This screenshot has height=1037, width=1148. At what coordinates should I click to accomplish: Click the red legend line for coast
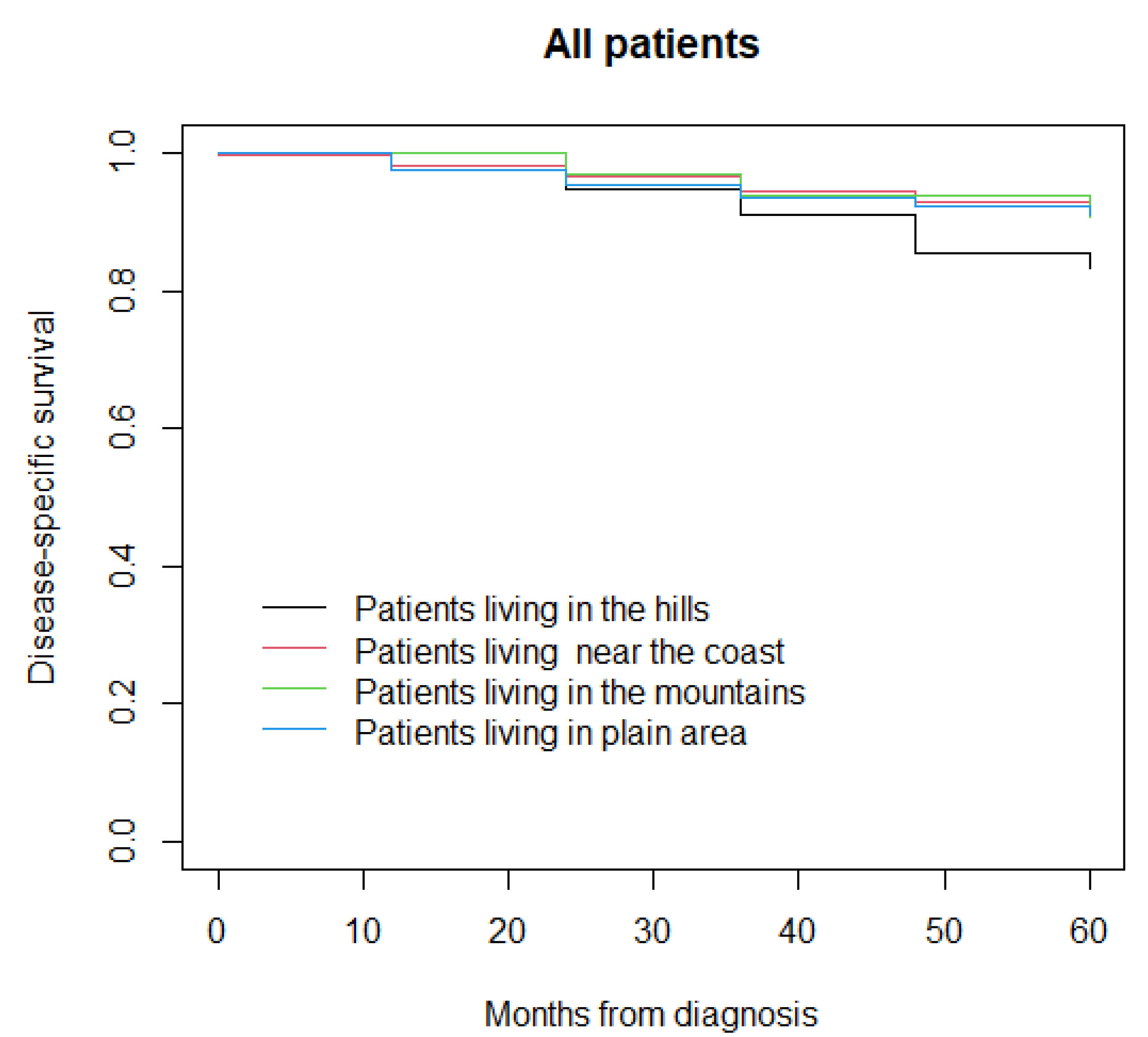click(294, 647)
